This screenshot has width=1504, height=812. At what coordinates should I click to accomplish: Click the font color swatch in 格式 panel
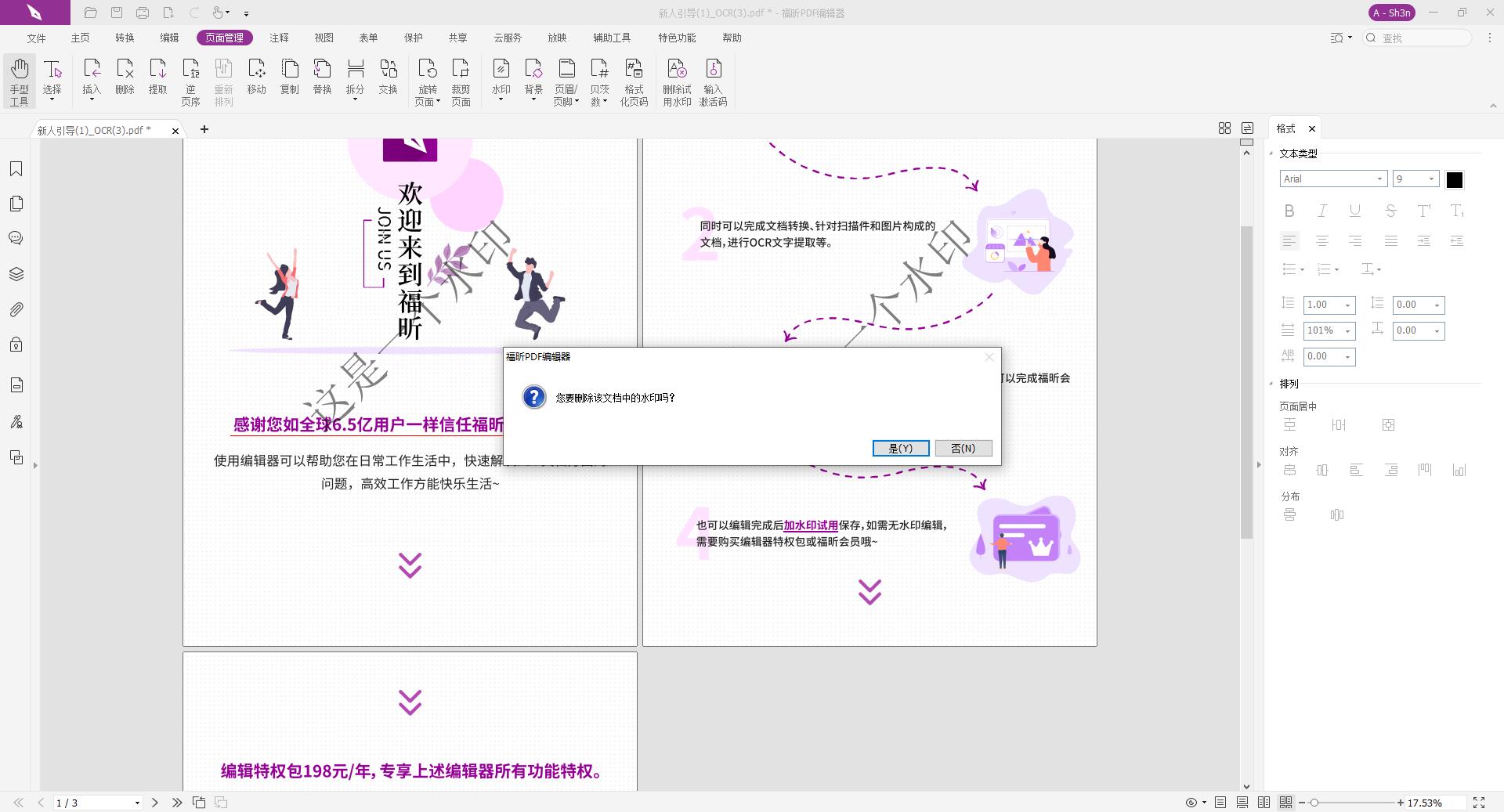coord(1455,179)
